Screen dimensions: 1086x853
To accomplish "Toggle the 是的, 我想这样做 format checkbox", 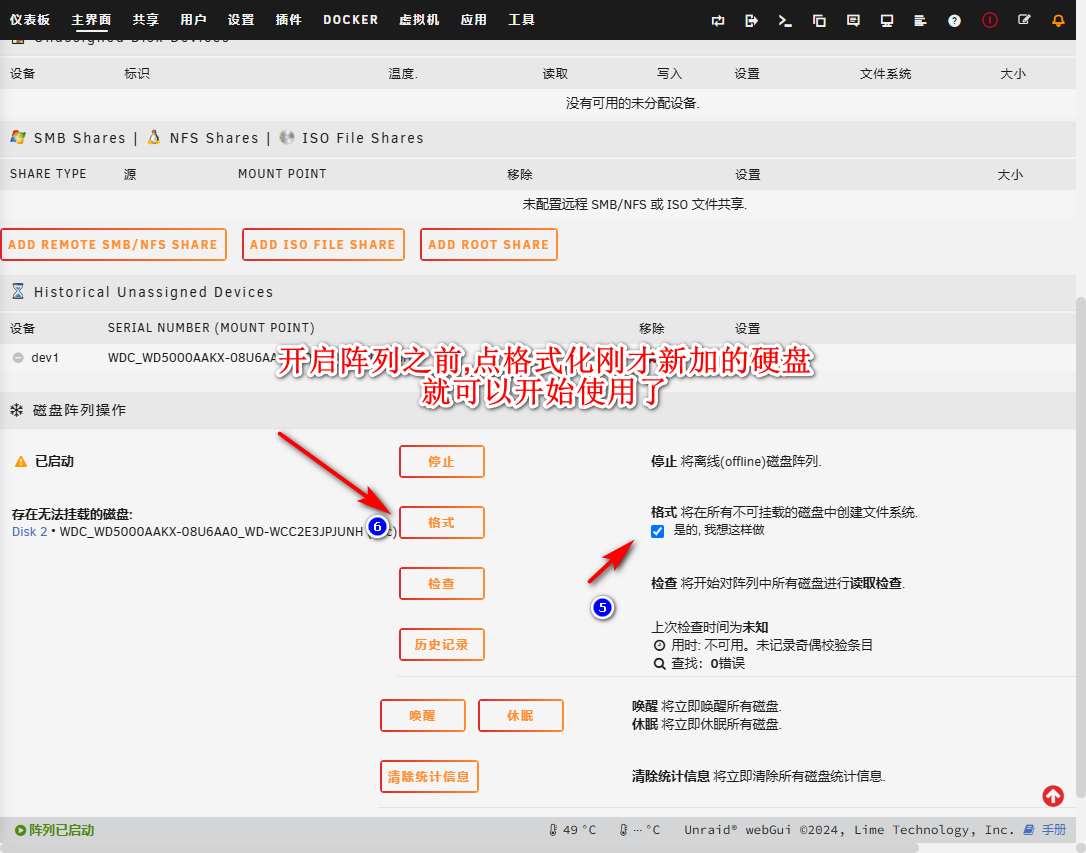I will 657,531.
